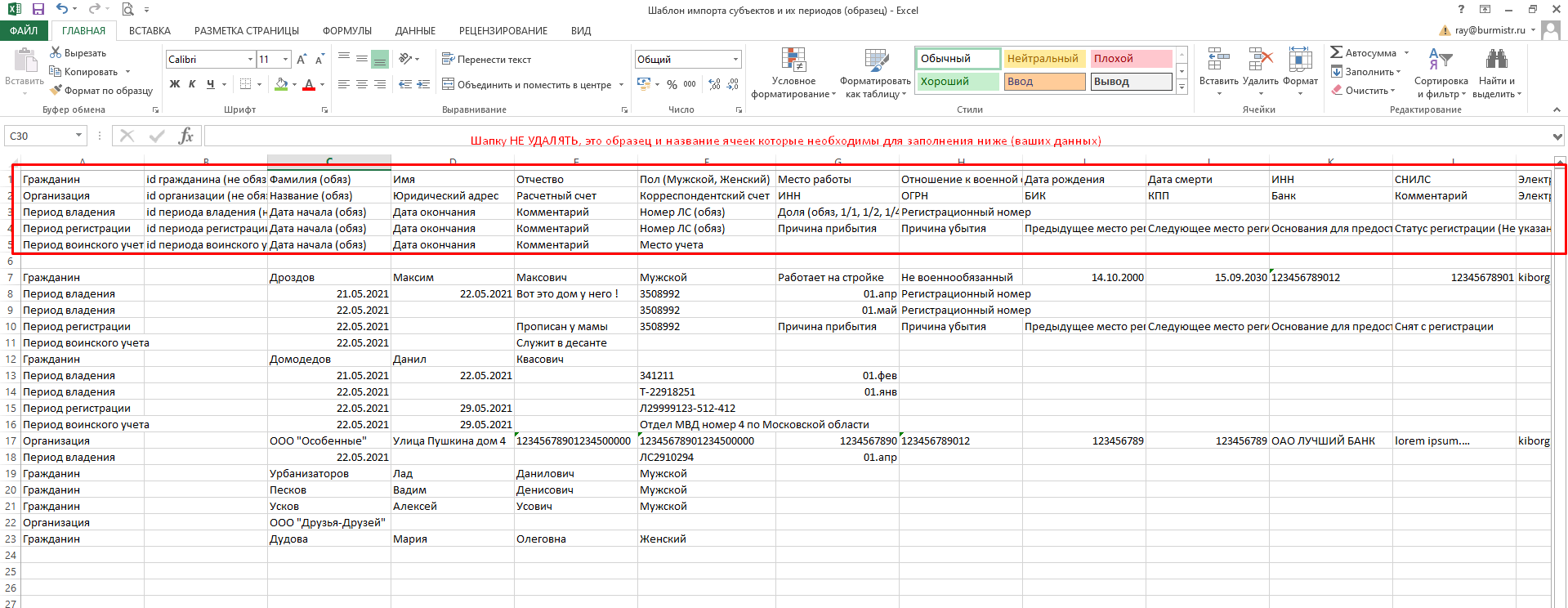The height and width of the screenshot is (608, 1568).
Task: Toggle underline Ч formatting
Action: [x=211, y=84]
